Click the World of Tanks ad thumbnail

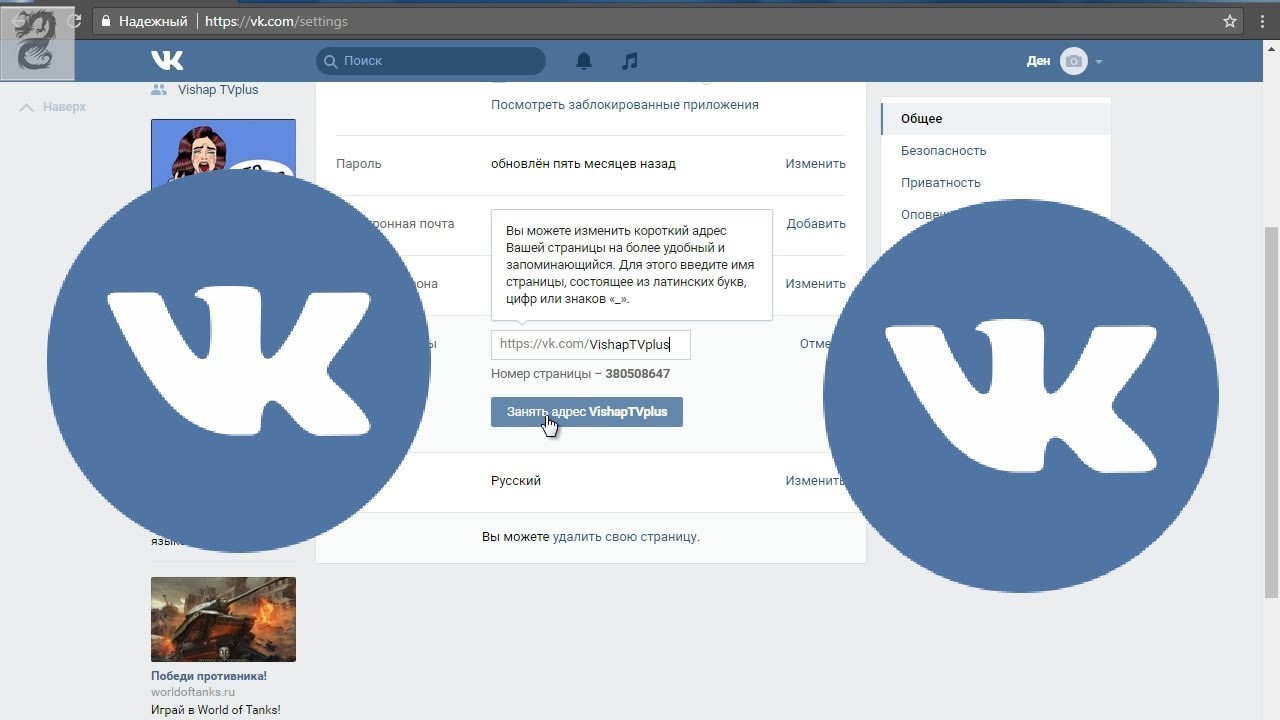point(223,619)
